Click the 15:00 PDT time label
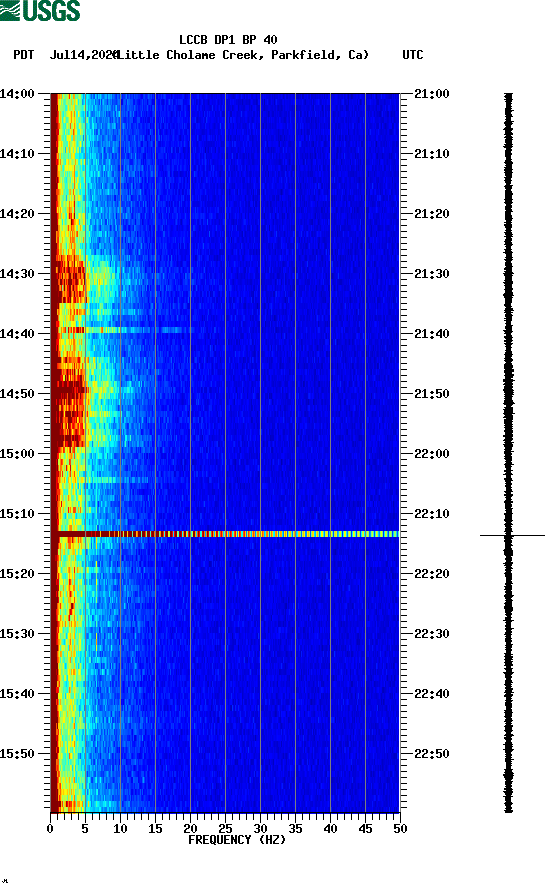Screen dimensions: 552x892 click(x=17, y=454)
